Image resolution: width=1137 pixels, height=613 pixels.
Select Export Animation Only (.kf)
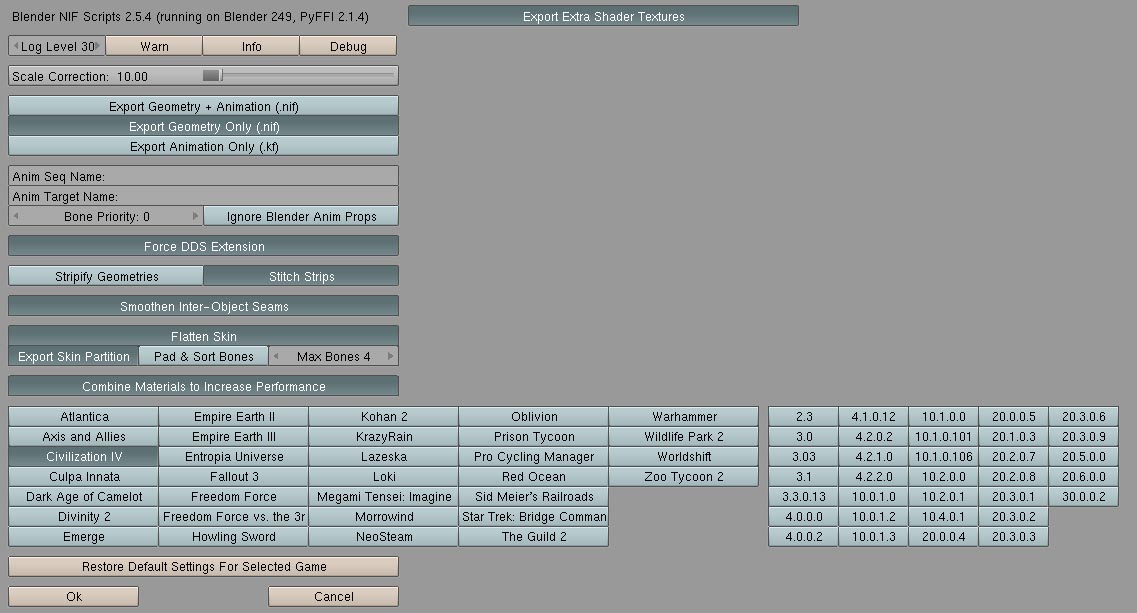(x=203, y=146)
